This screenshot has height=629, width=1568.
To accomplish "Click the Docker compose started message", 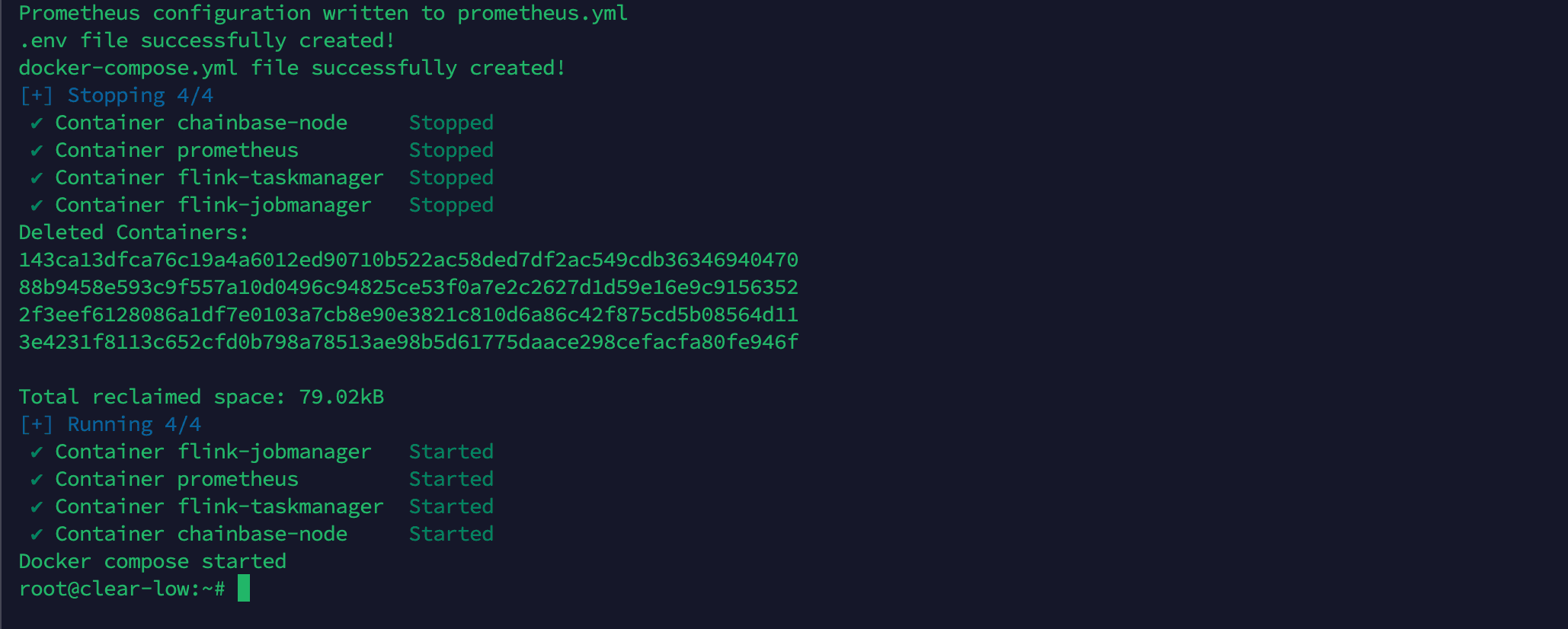I will pyautogui.click(x=152, y=562).
